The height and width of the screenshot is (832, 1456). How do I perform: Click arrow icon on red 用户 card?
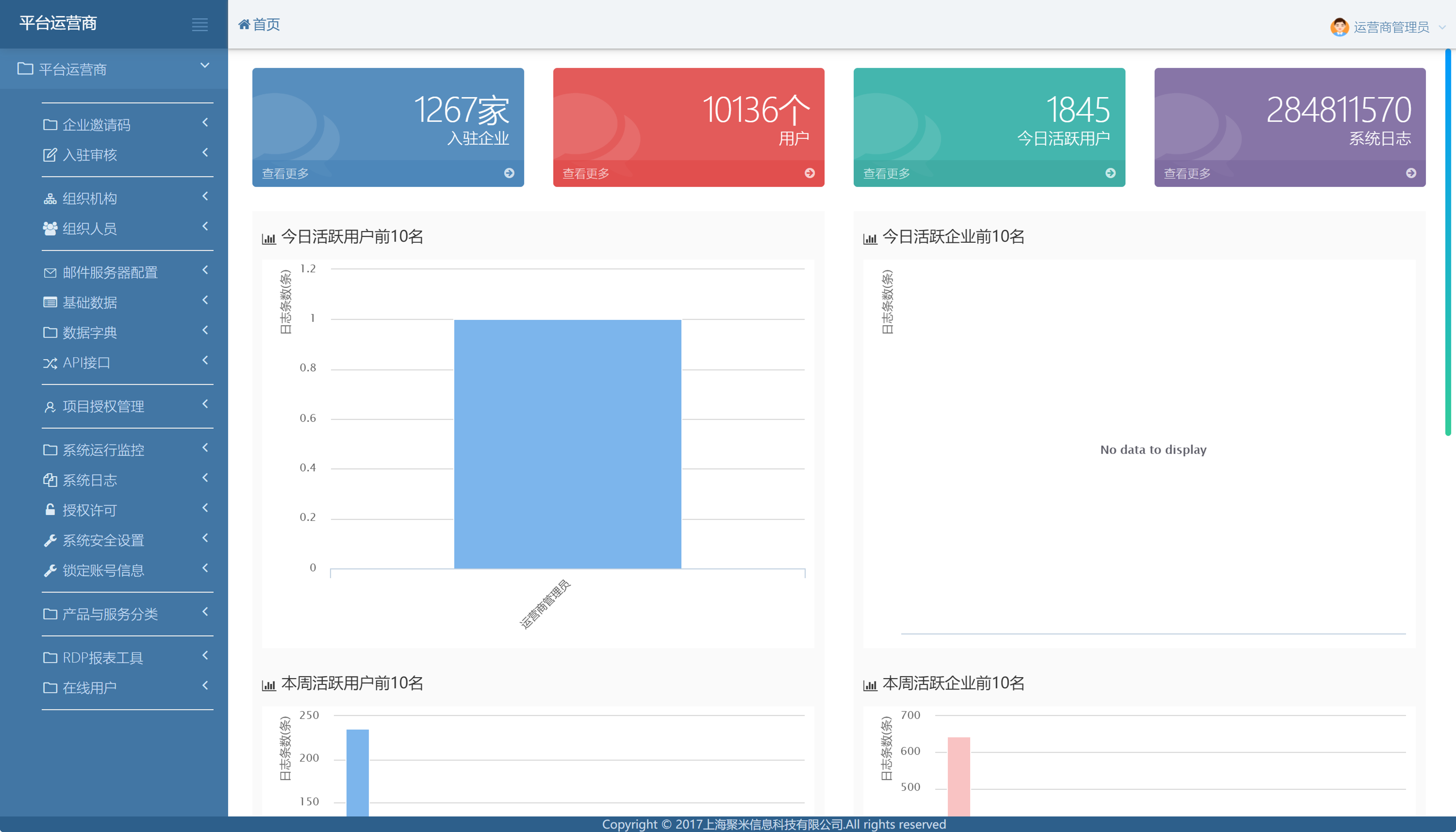pyautogui.click(x=809, y=173)
